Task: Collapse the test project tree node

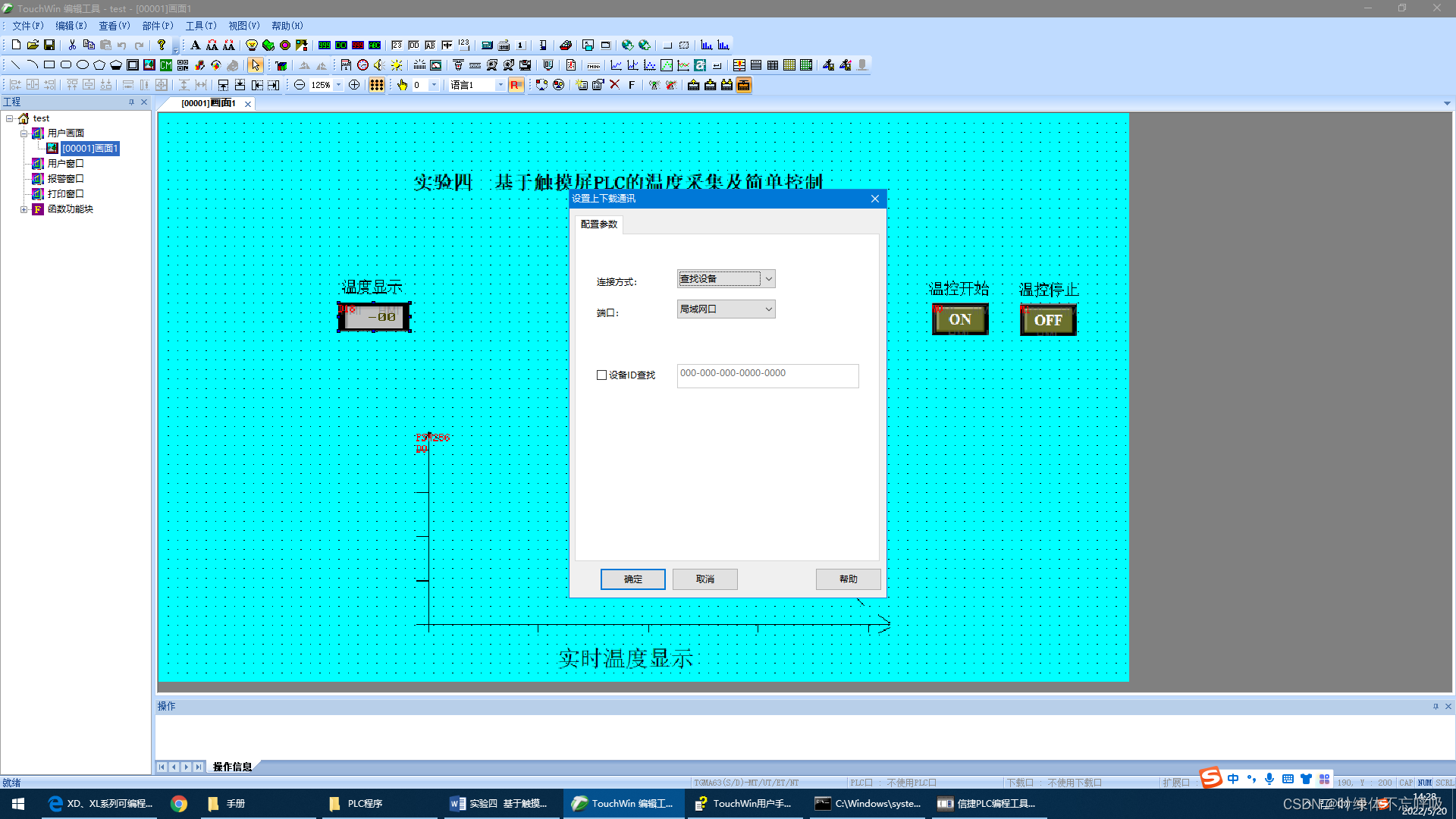Action: (x=10, y=118)
